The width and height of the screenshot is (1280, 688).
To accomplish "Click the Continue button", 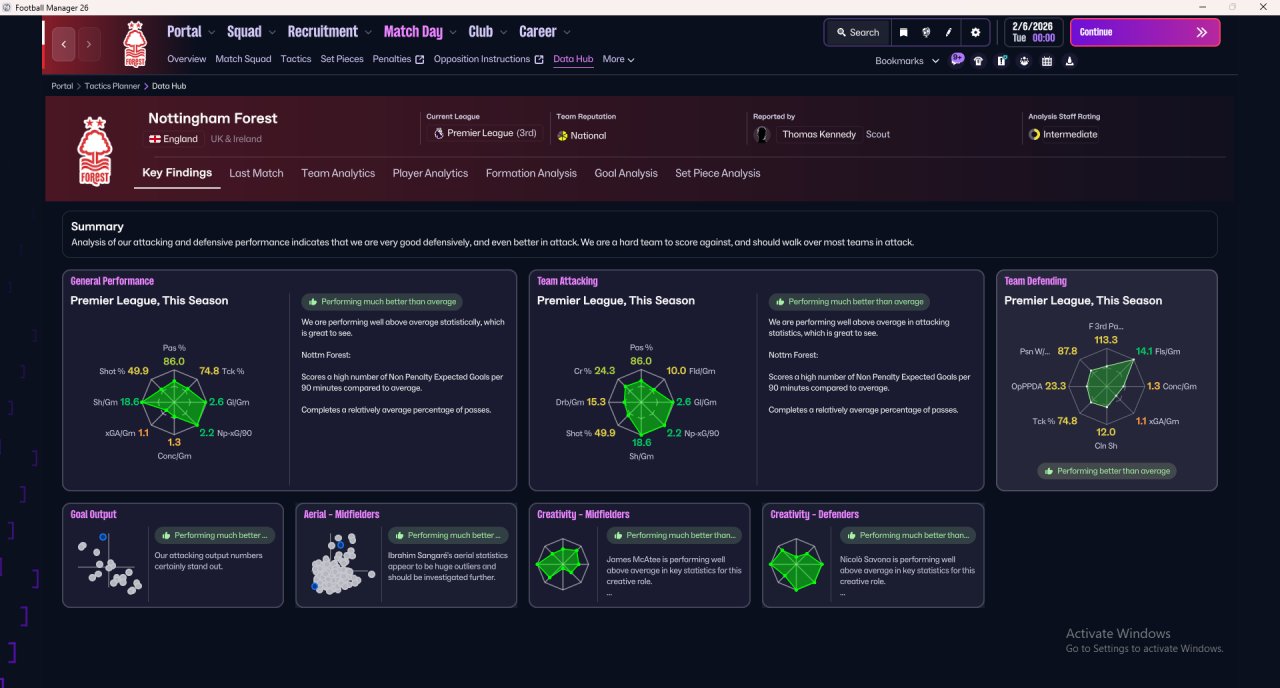I will click(1145, 32).
